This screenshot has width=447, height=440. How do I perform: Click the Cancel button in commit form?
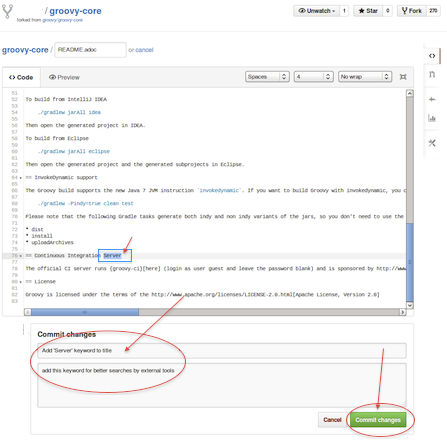click(332, 420)
